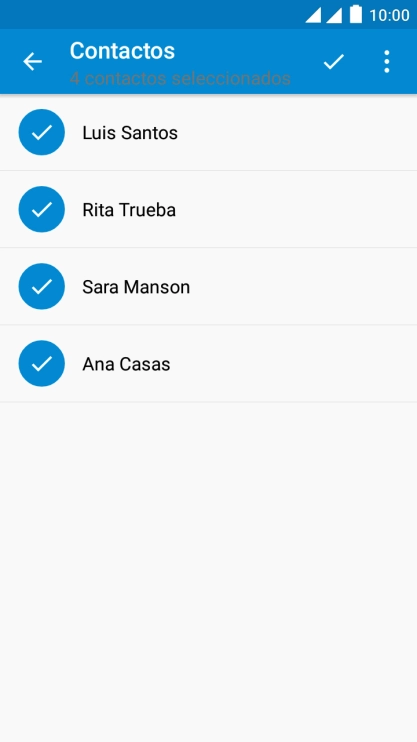417x742 pixels.
Task: Deselect Sara Manson's check circle
Action: pos(42,286)
